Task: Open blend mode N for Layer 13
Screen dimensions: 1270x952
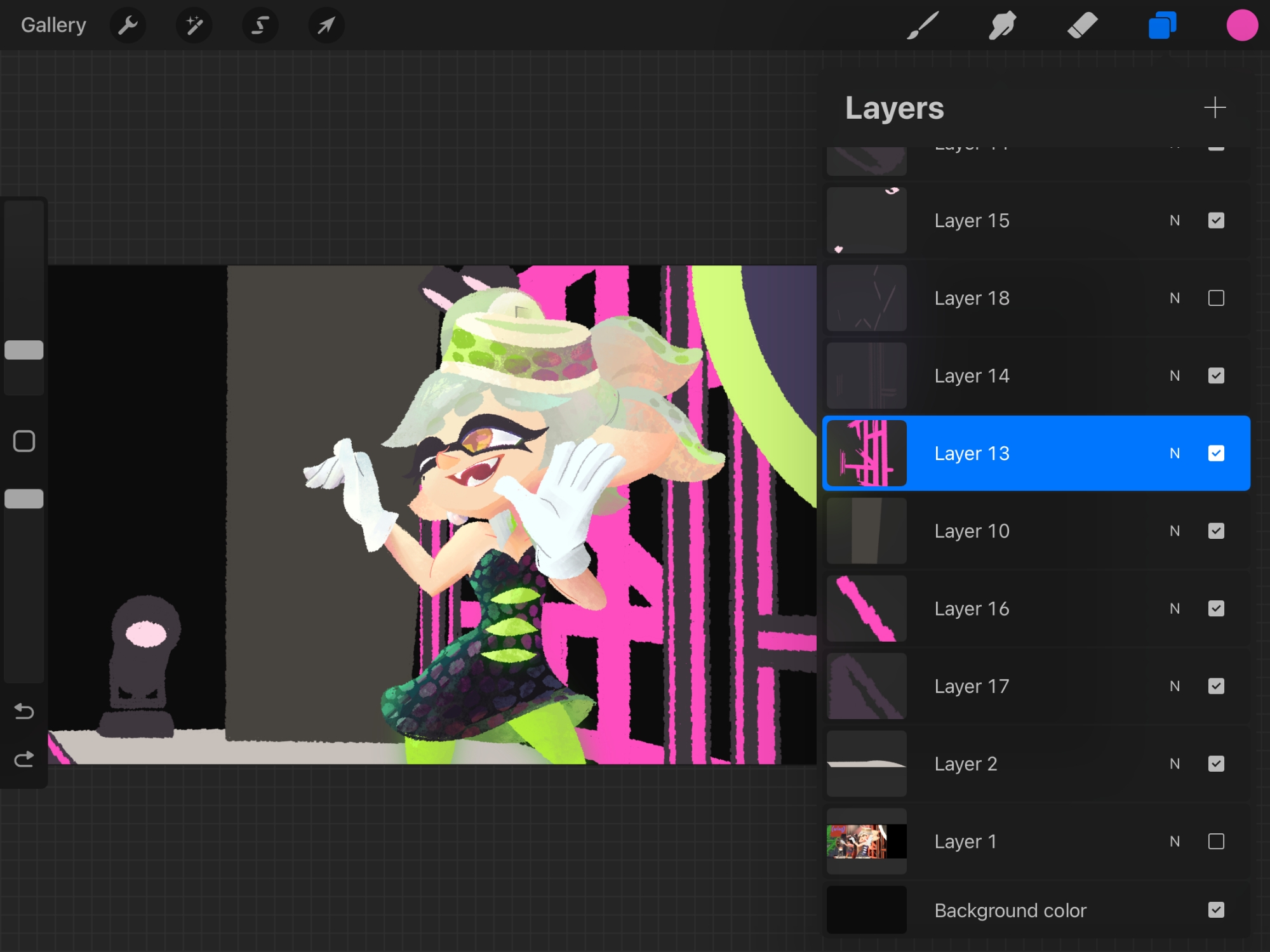Action: [x=1175, y=453]
